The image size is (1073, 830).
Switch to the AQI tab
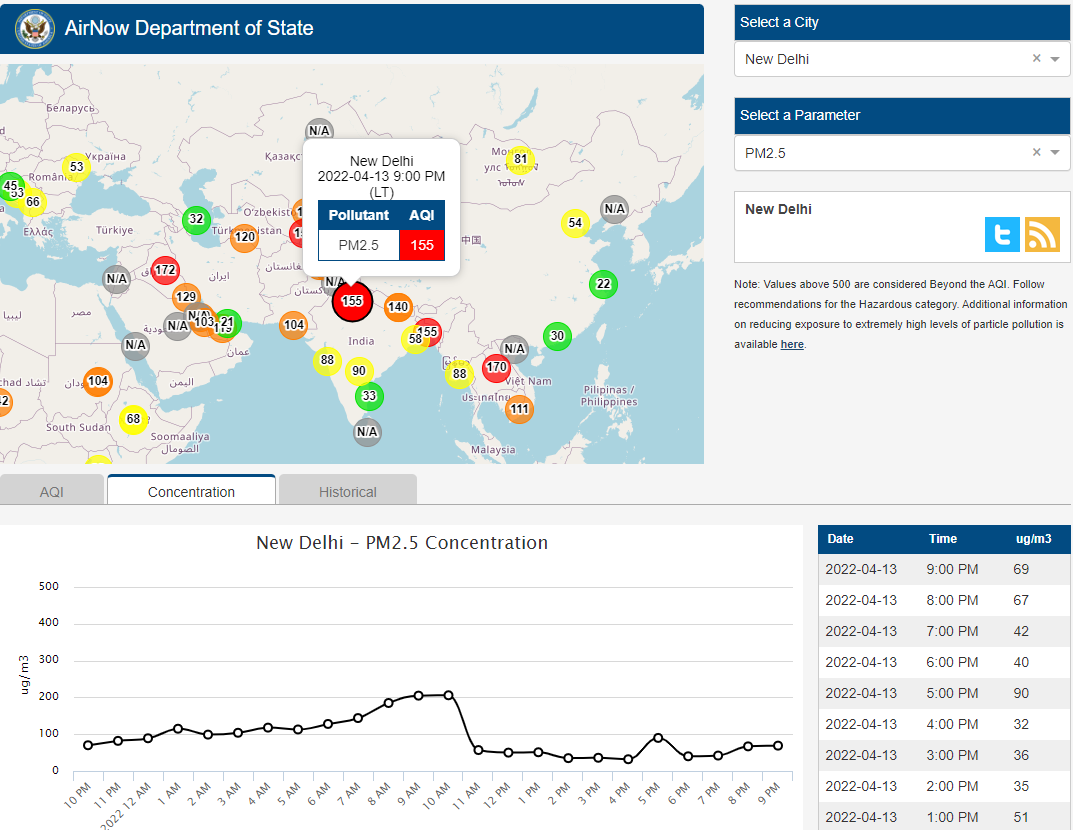coord(52,492)
